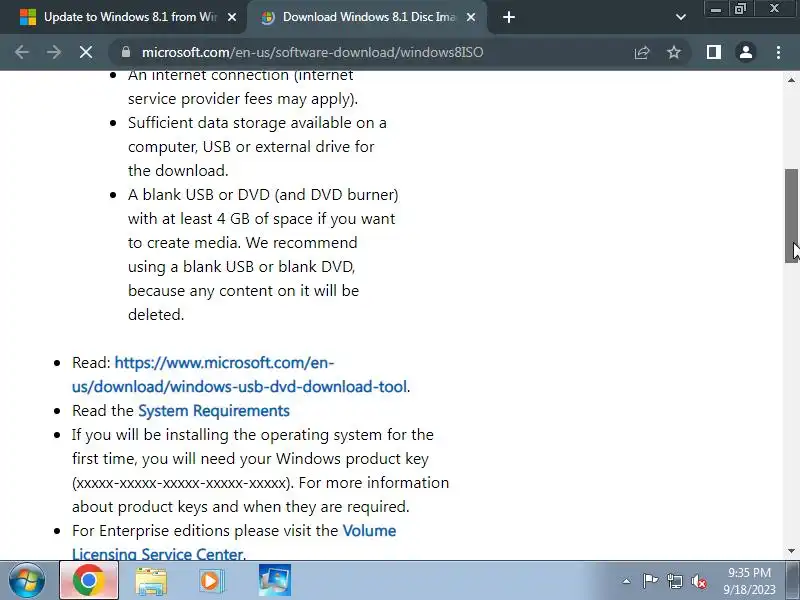Click the forward navigation arrow
Image resolution: width=800 pixels, height=600 pixels.
(x=54, y=52)
